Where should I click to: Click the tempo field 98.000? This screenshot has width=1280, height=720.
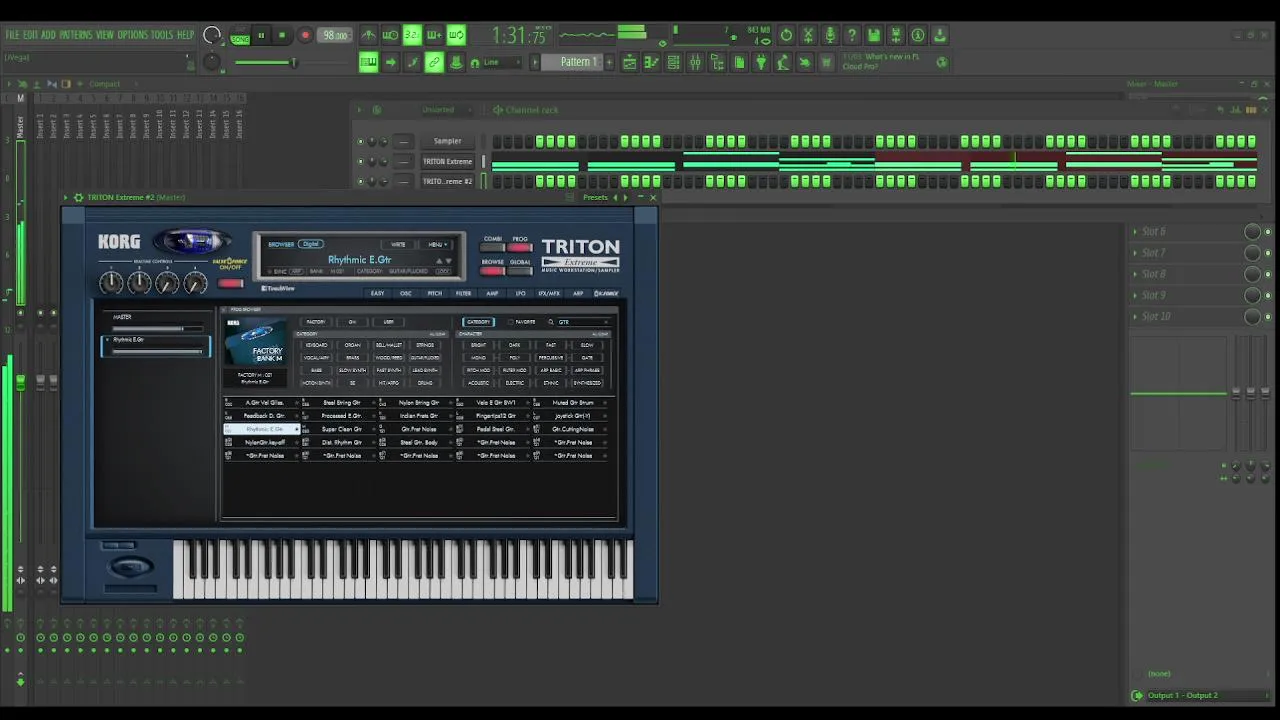(335, 35)
